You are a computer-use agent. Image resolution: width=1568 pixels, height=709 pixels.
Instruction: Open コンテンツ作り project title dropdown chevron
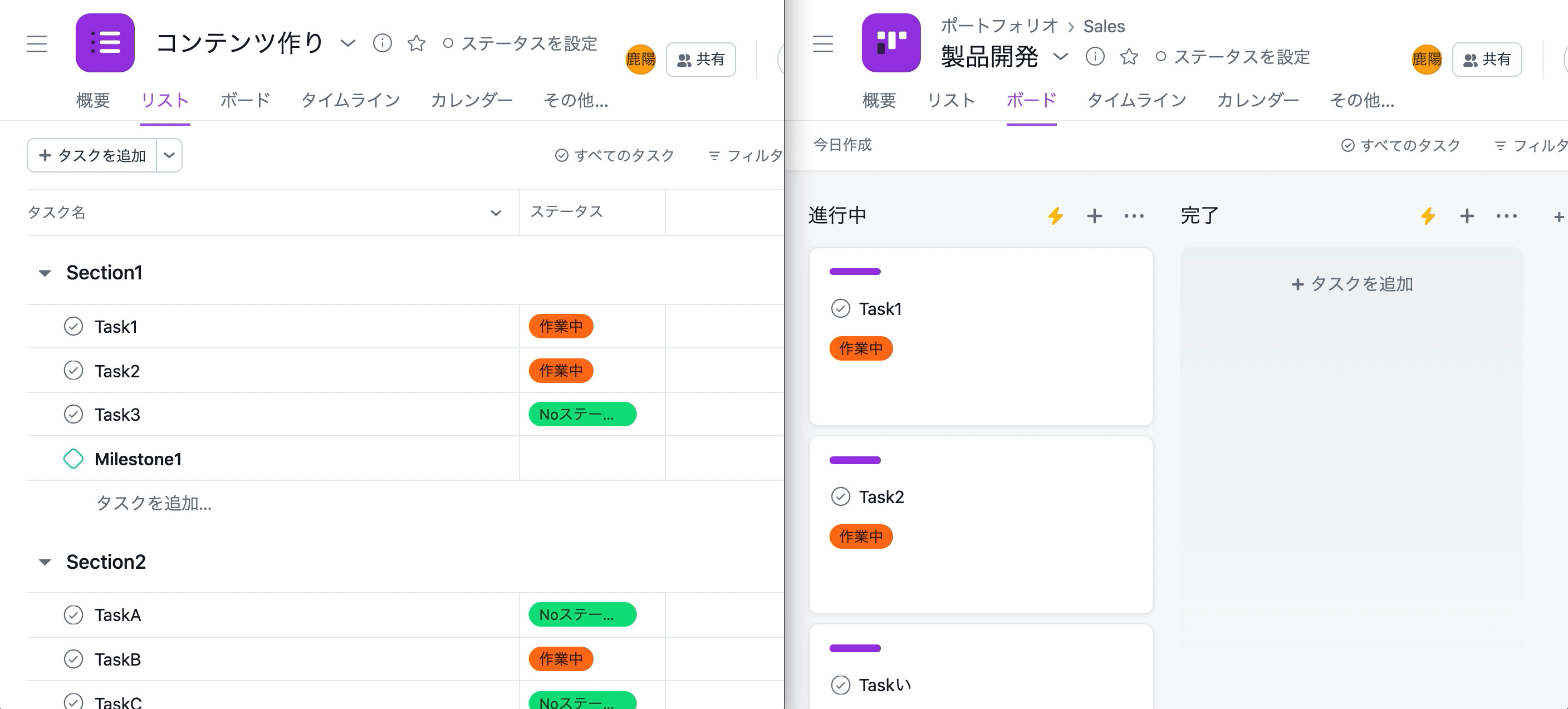pos(347,43)
